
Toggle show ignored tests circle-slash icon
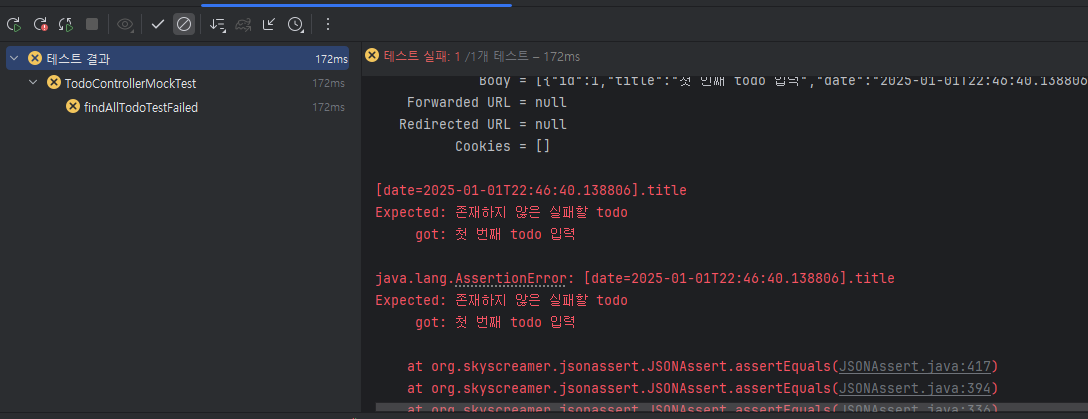(x=184, y=24)
